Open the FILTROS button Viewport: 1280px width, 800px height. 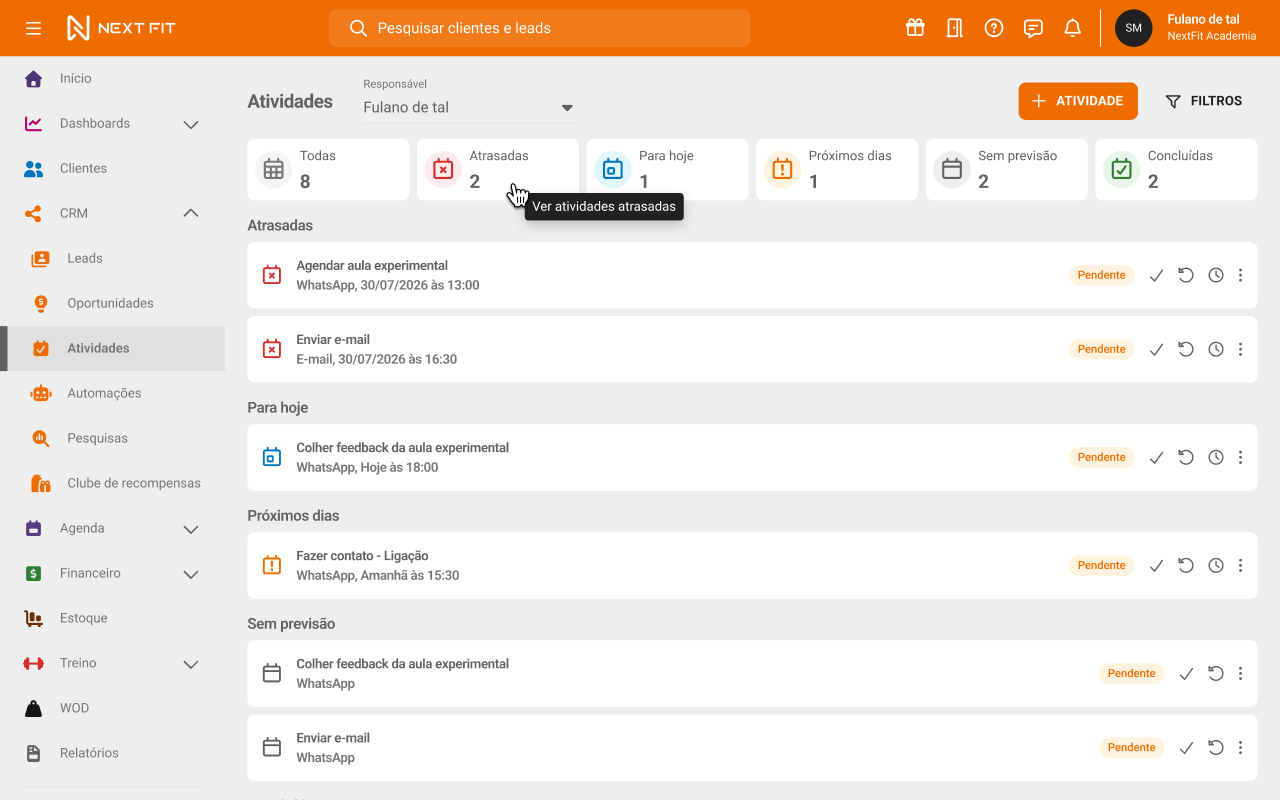(x=1204, y=101)
